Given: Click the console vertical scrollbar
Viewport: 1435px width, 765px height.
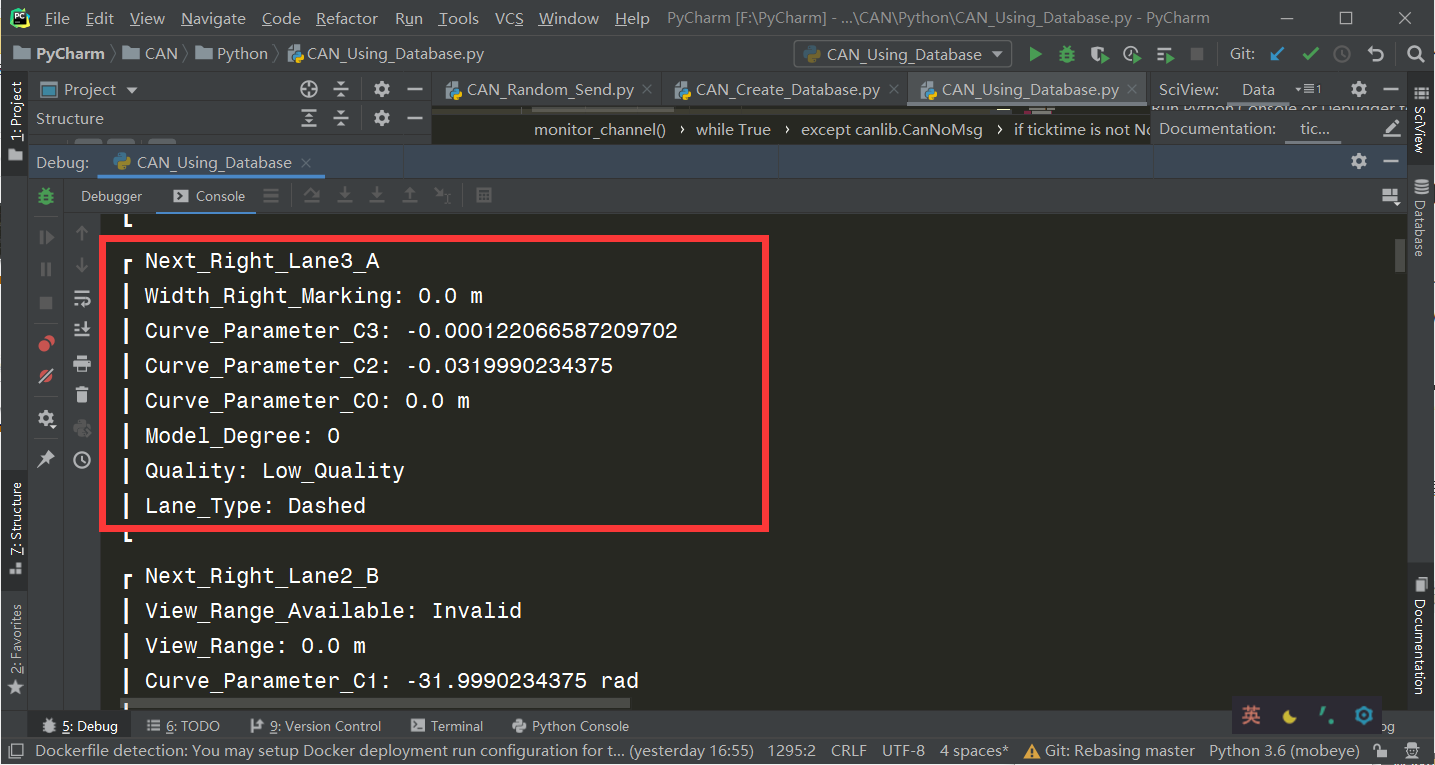Looking at the screenshot, I should coord(1400,255).
